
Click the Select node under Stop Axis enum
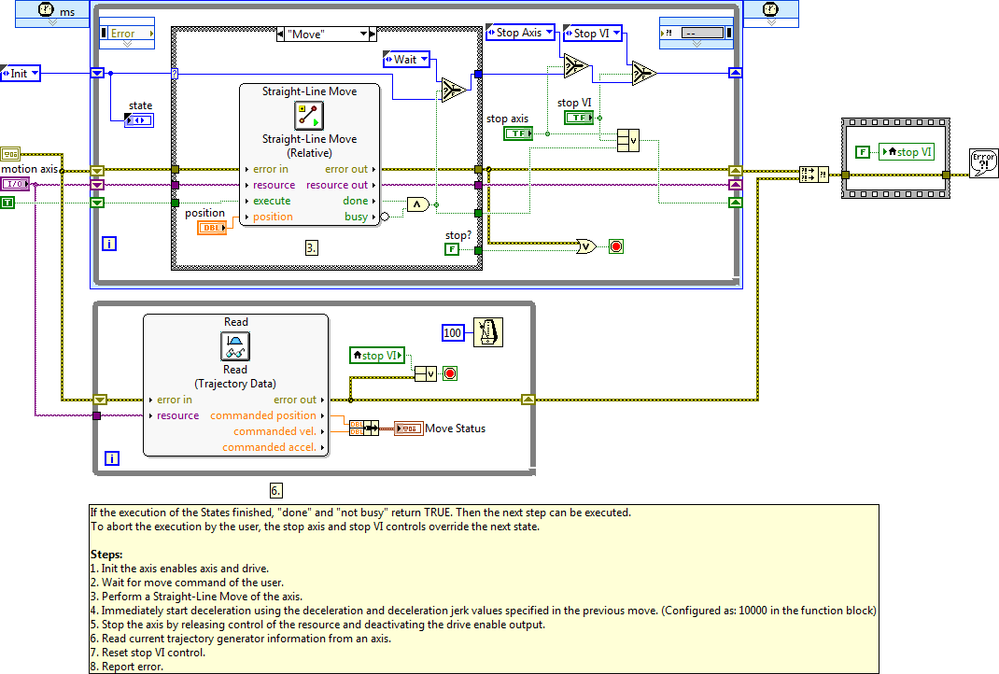[x=576, y=66]
